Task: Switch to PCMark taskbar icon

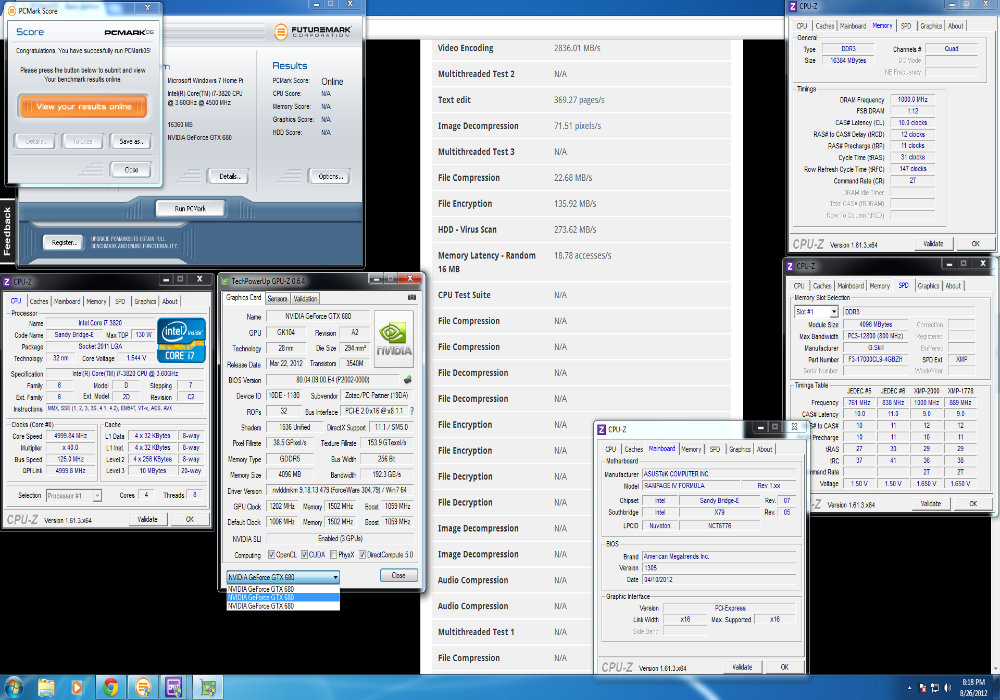Action: pos(143,687)
